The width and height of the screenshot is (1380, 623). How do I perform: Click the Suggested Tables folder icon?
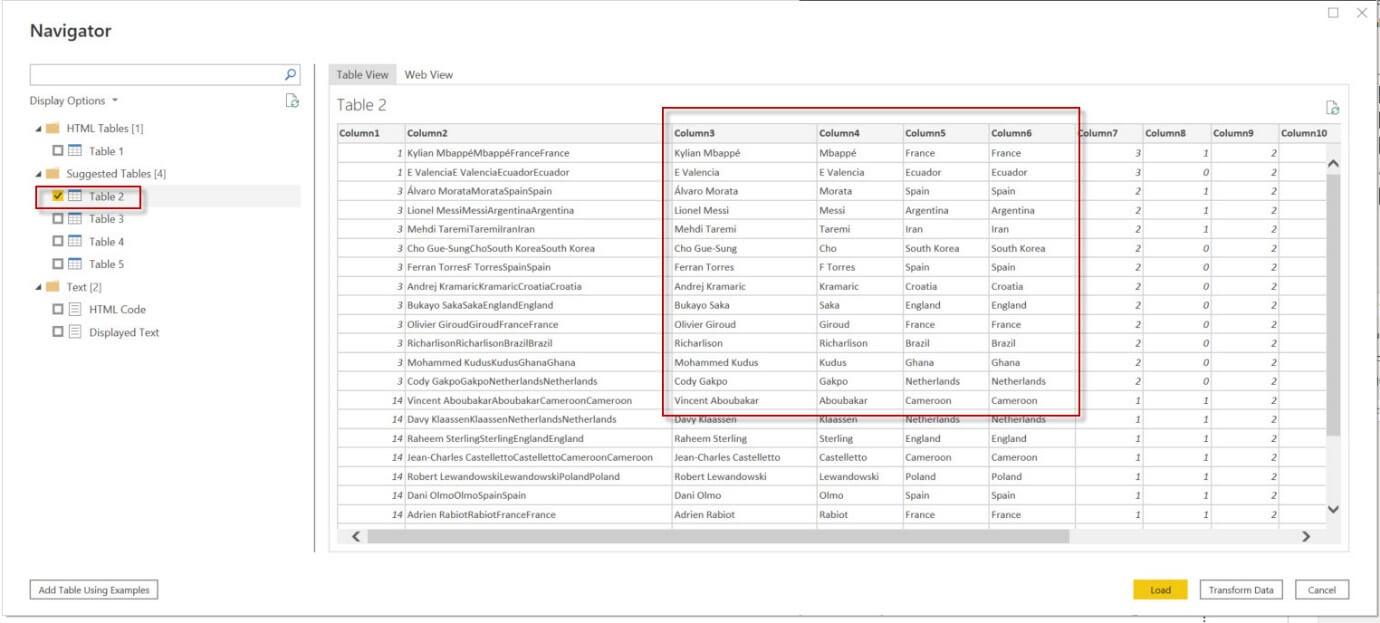(53, 174)
